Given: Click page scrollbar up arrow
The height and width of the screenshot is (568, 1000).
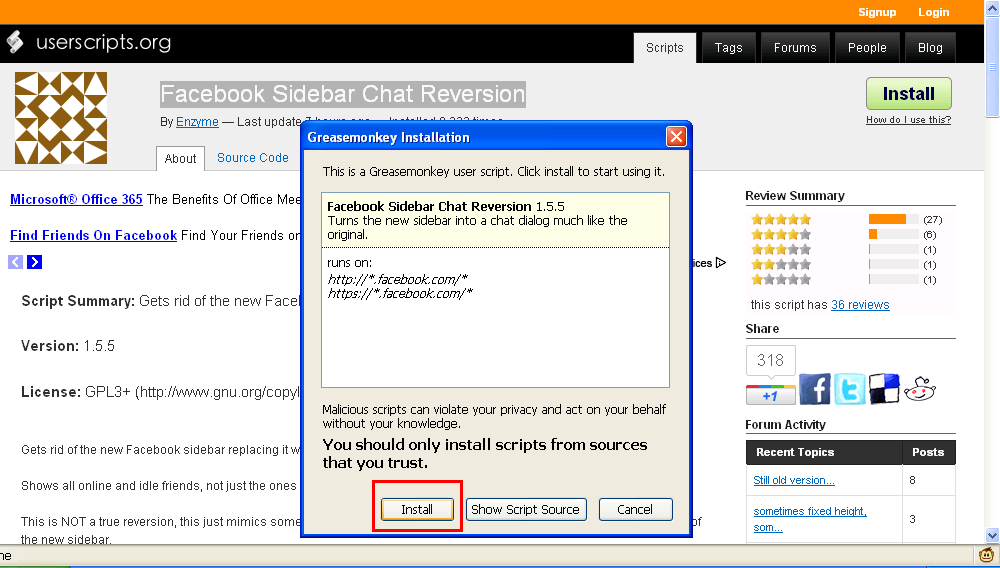Looking at the screenshot, I should pyautogui.click(x=992, y=8).
